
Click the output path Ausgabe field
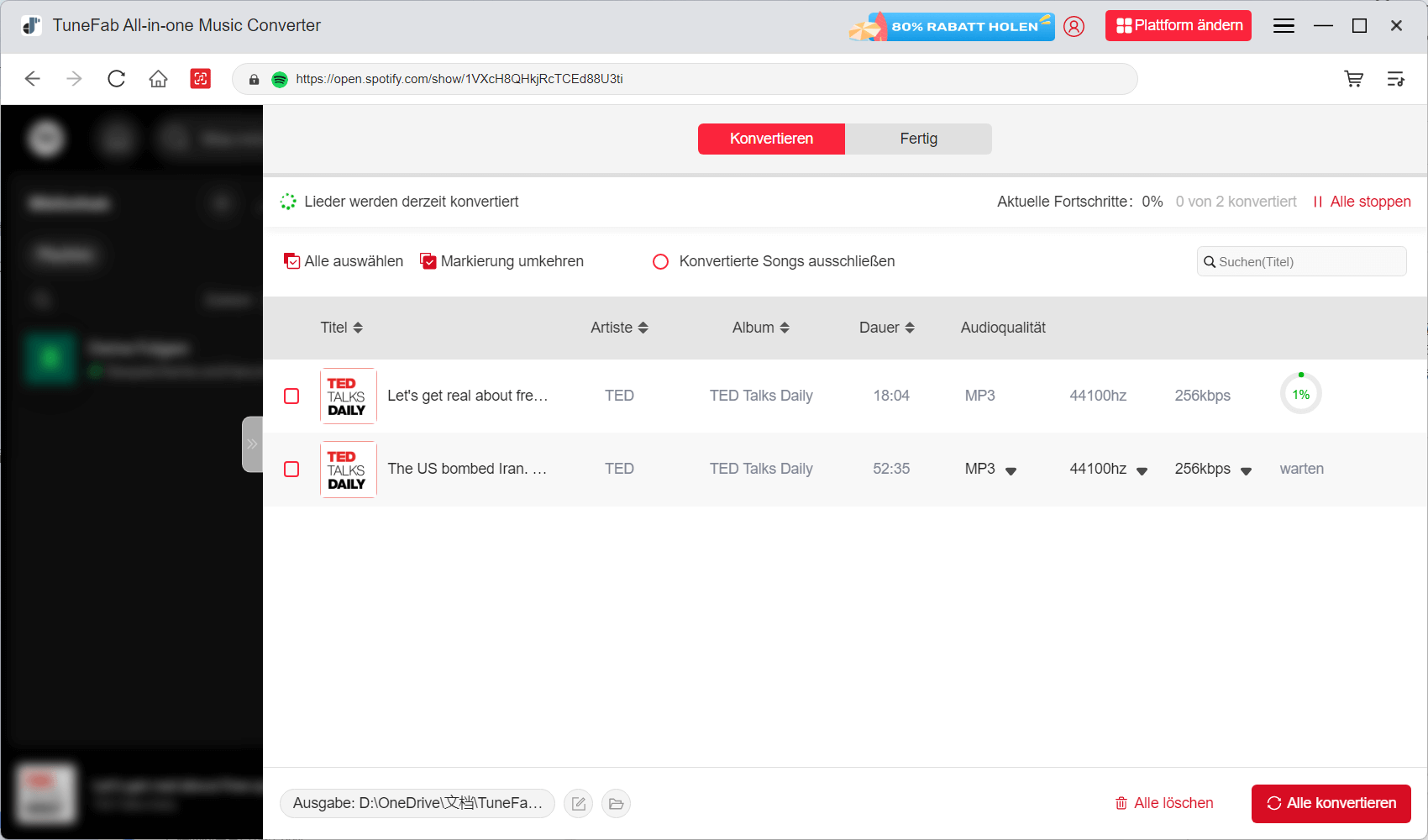coord(417,803)
